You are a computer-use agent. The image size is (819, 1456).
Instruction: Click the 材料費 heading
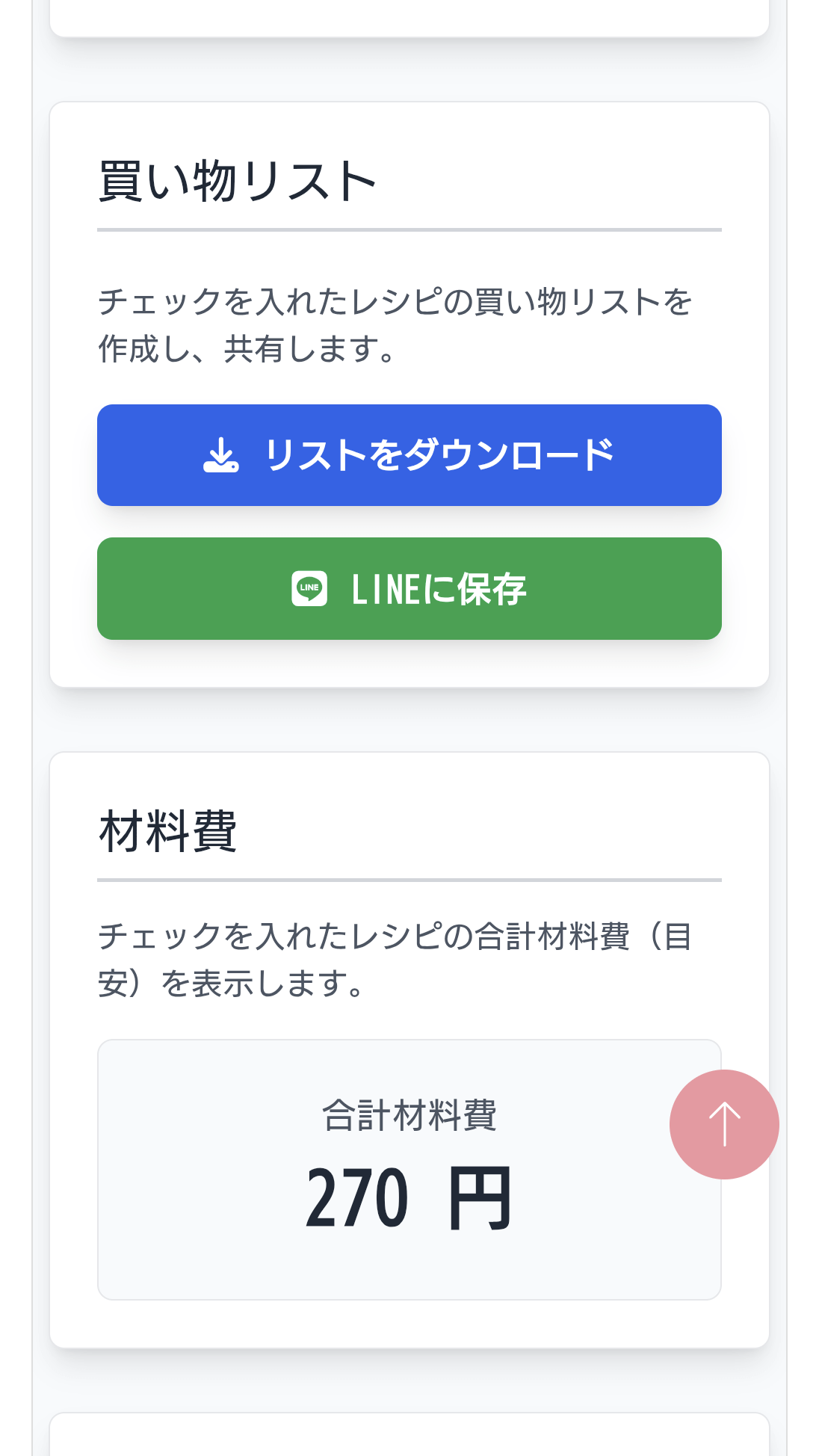click(168, 832)
